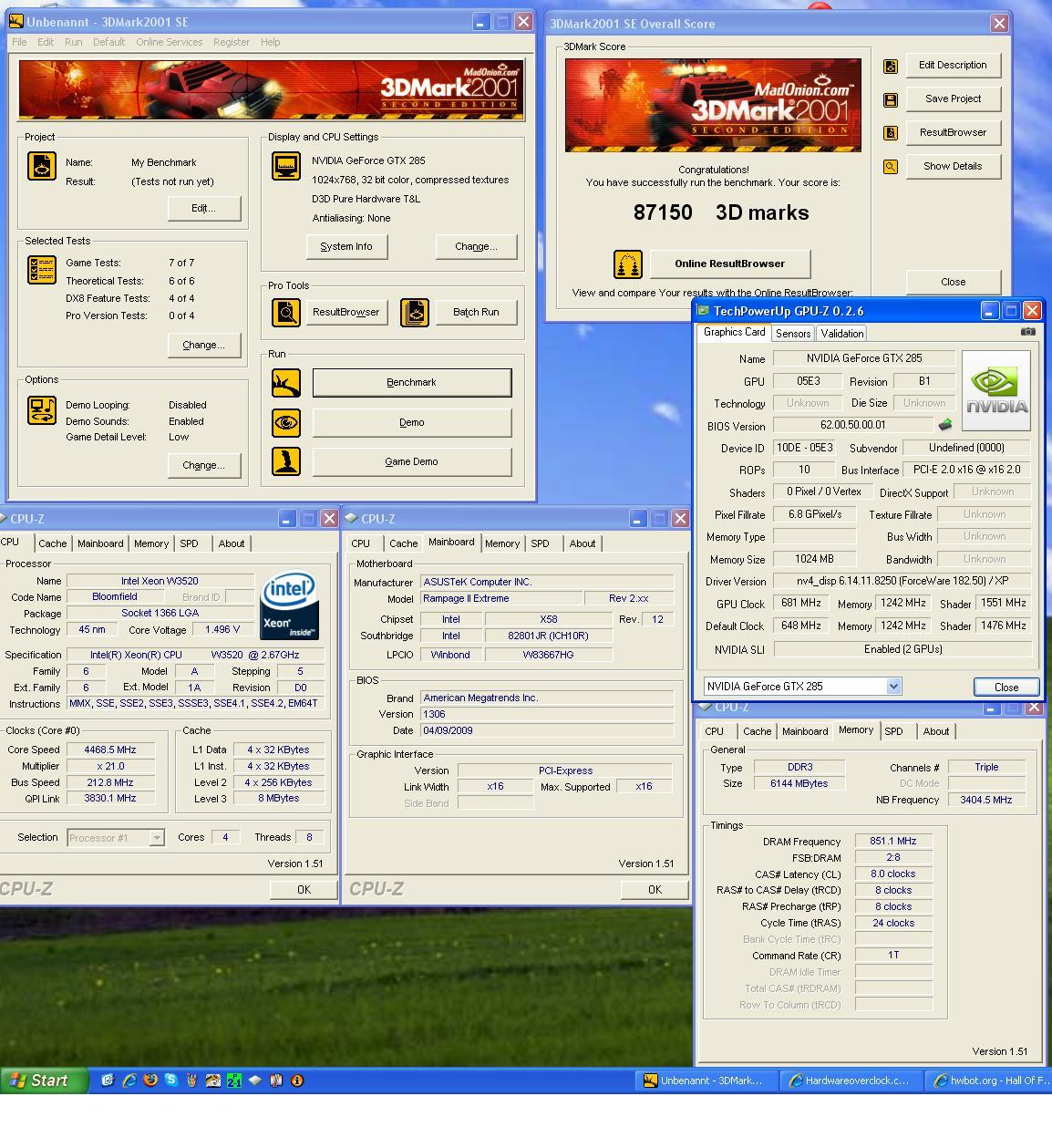Click the GPU Name field in GPU-Z
This screenshot has width=1052, height=1148.
[x=864, y=359]
